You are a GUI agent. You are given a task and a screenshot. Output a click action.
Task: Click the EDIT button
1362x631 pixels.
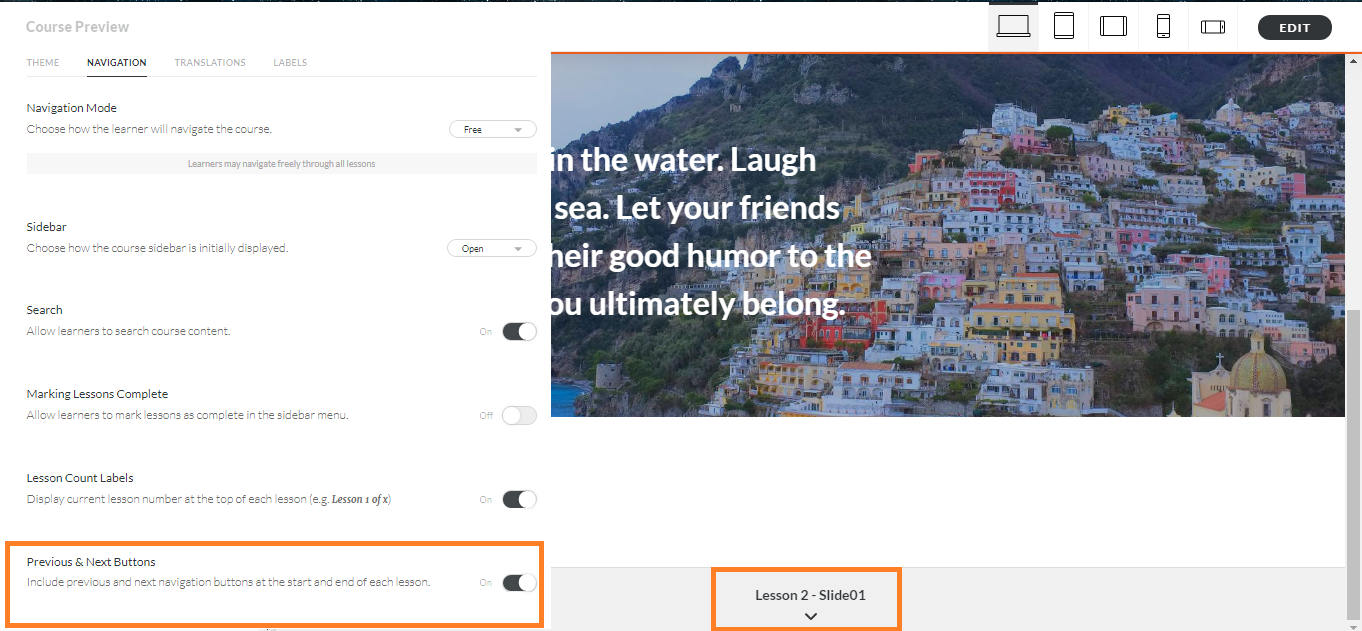(x=1294, y=28)
